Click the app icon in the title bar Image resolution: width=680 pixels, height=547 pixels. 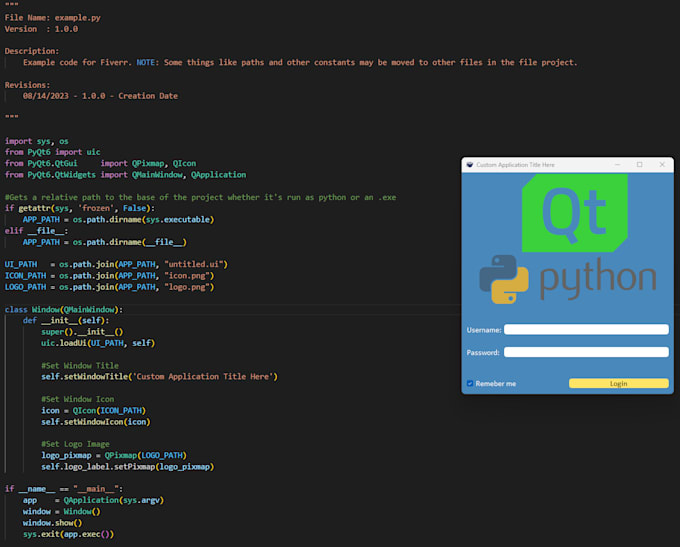tap(470, 165)
